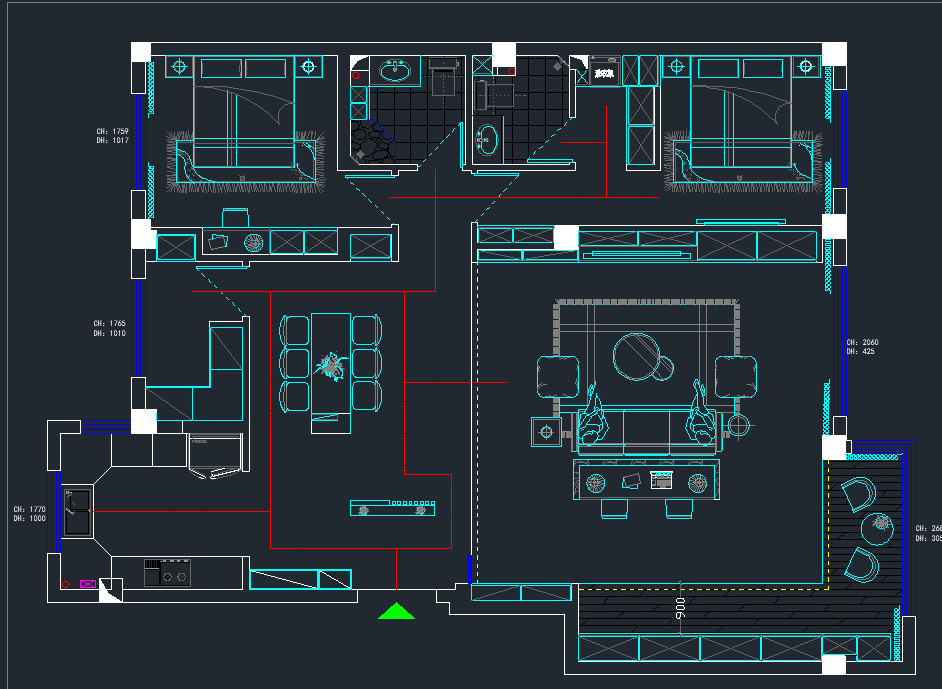Viewport: 942px width, 689px height.
Task: Select the round balcony side table
Action: (880, 524)
